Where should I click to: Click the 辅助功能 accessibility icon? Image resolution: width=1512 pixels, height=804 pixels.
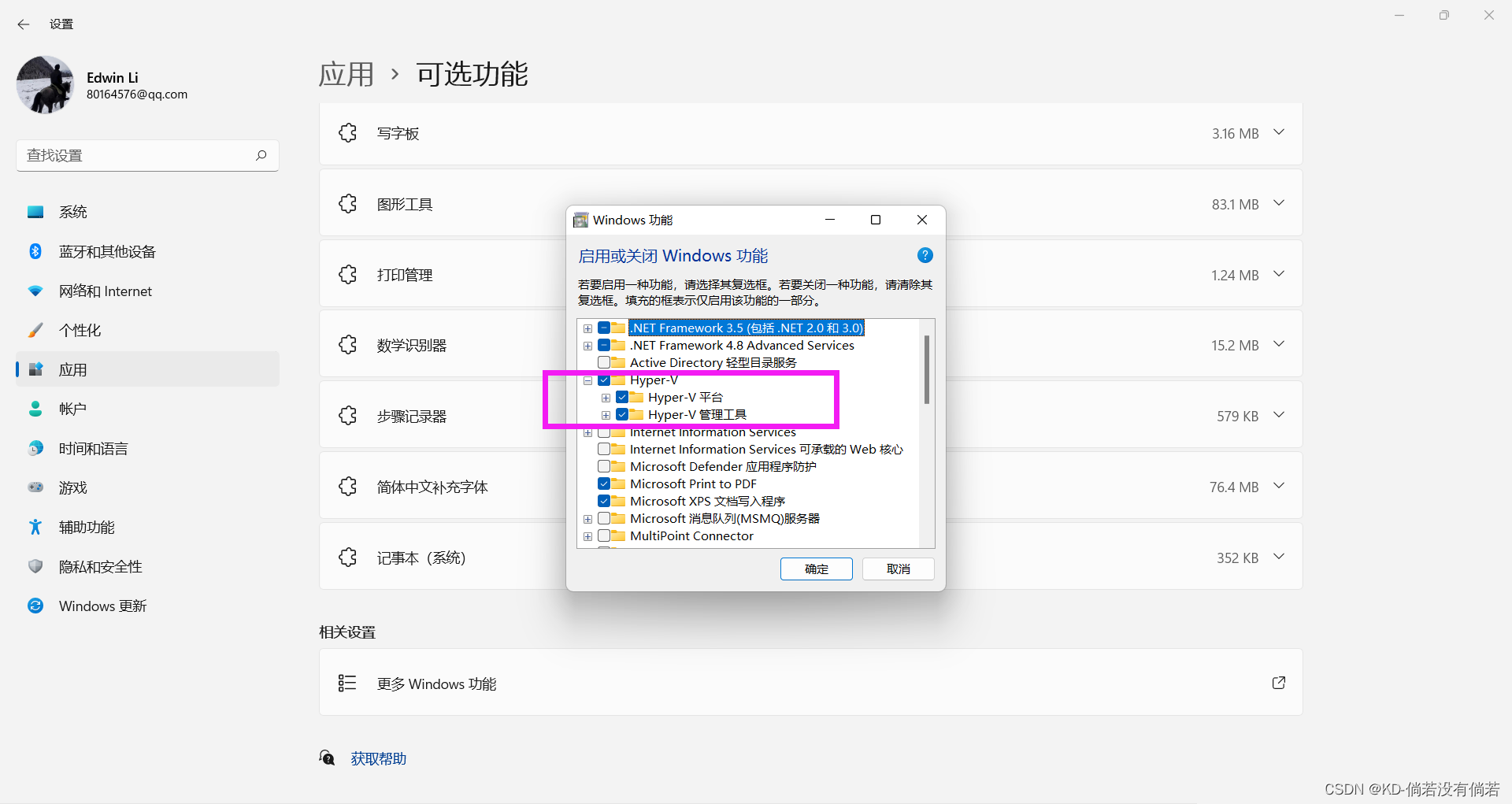click(x=35, y=527)
